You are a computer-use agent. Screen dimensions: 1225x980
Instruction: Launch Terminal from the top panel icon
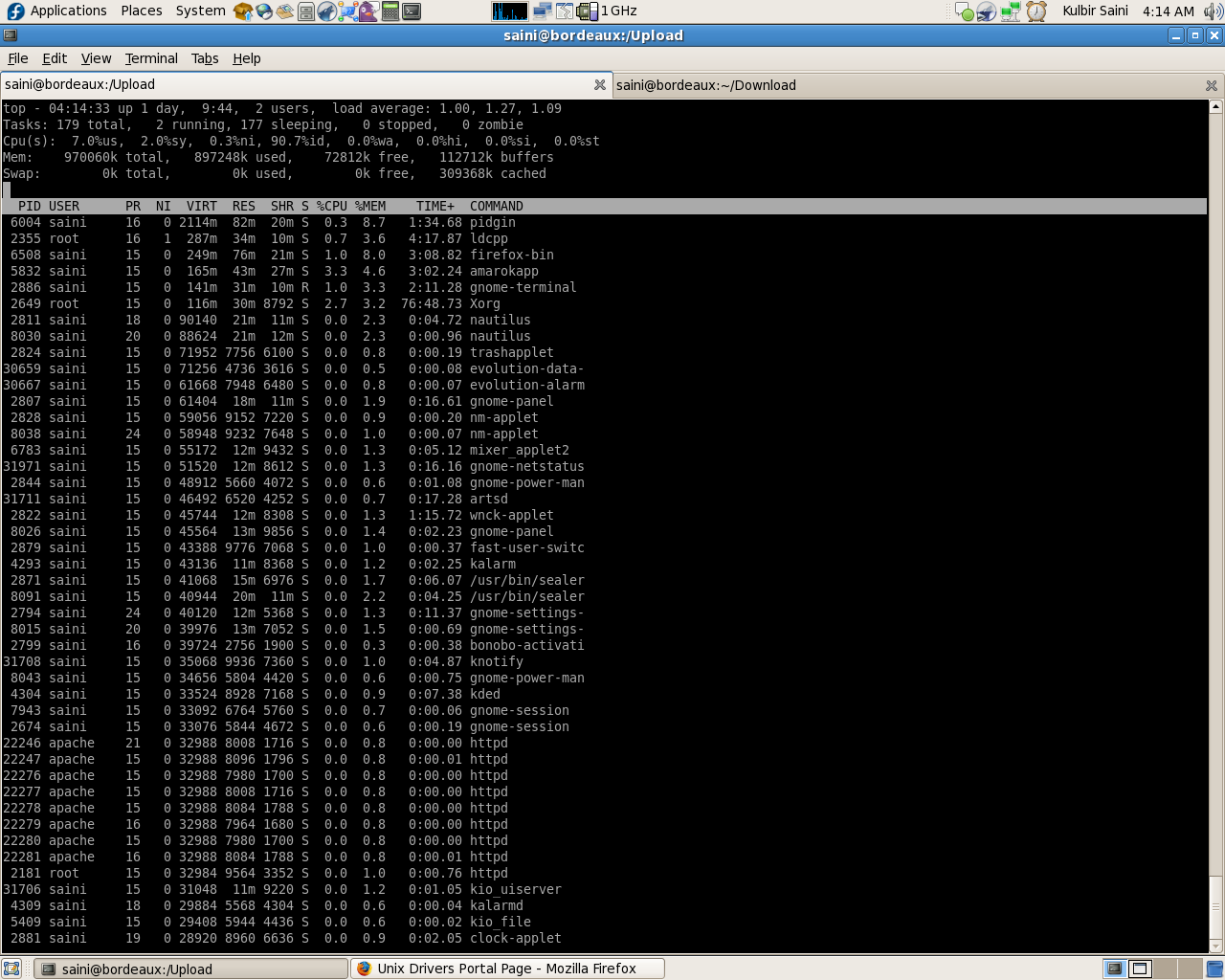[x=412, y=11]
